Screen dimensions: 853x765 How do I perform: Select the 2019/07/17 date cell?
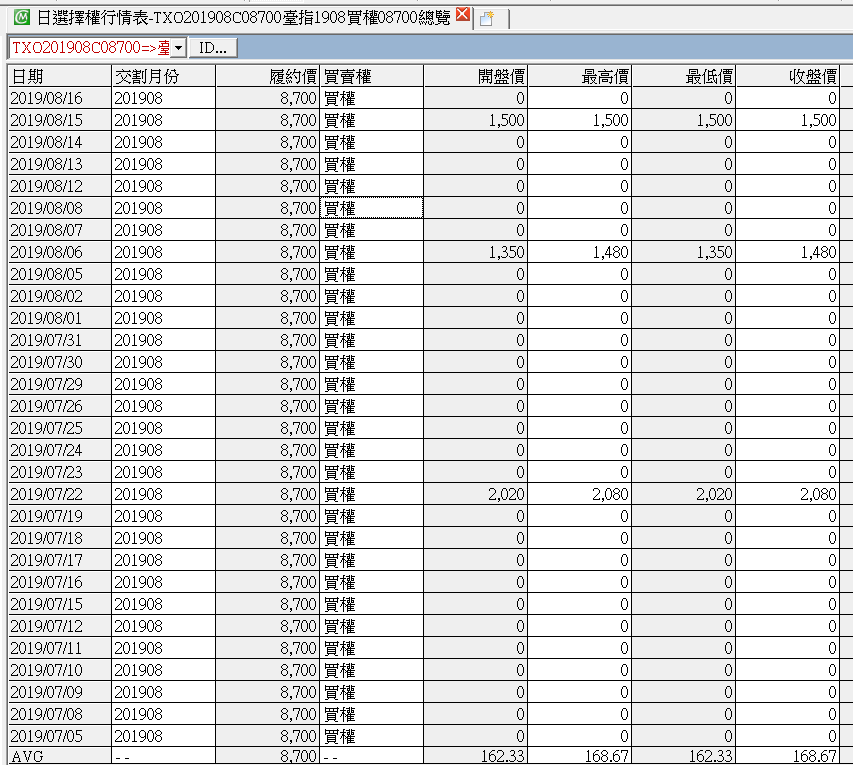click(x=59, y=560)
